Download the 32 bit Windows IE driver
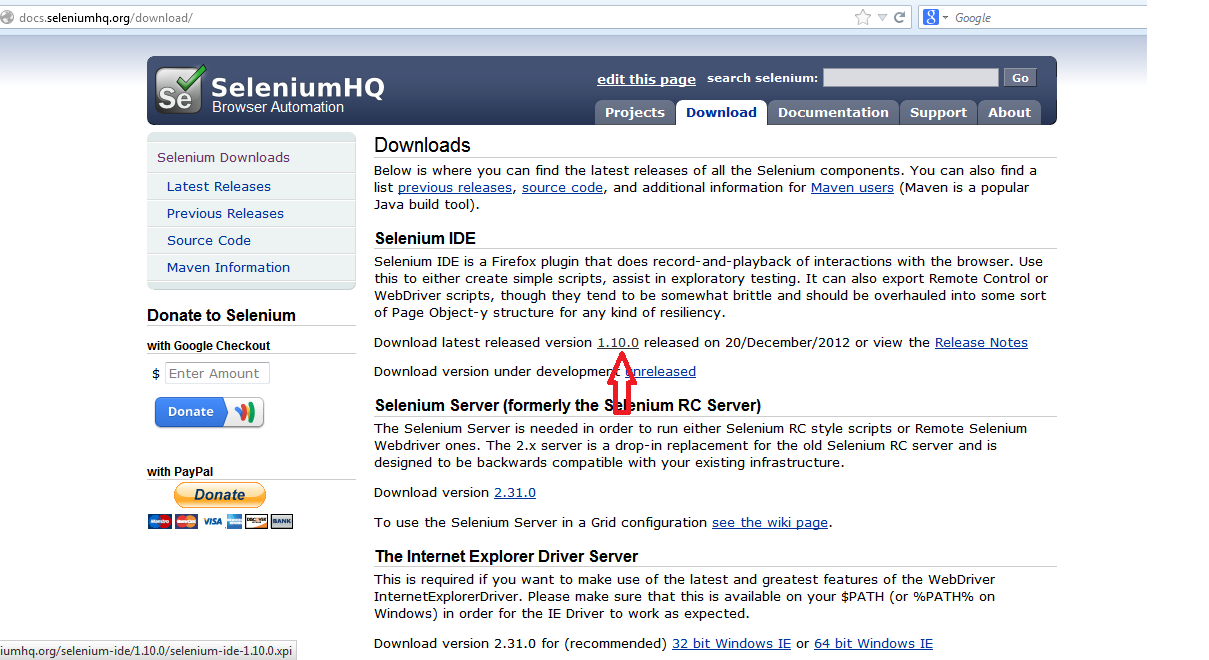1209x660 pixels. [731, 643]
